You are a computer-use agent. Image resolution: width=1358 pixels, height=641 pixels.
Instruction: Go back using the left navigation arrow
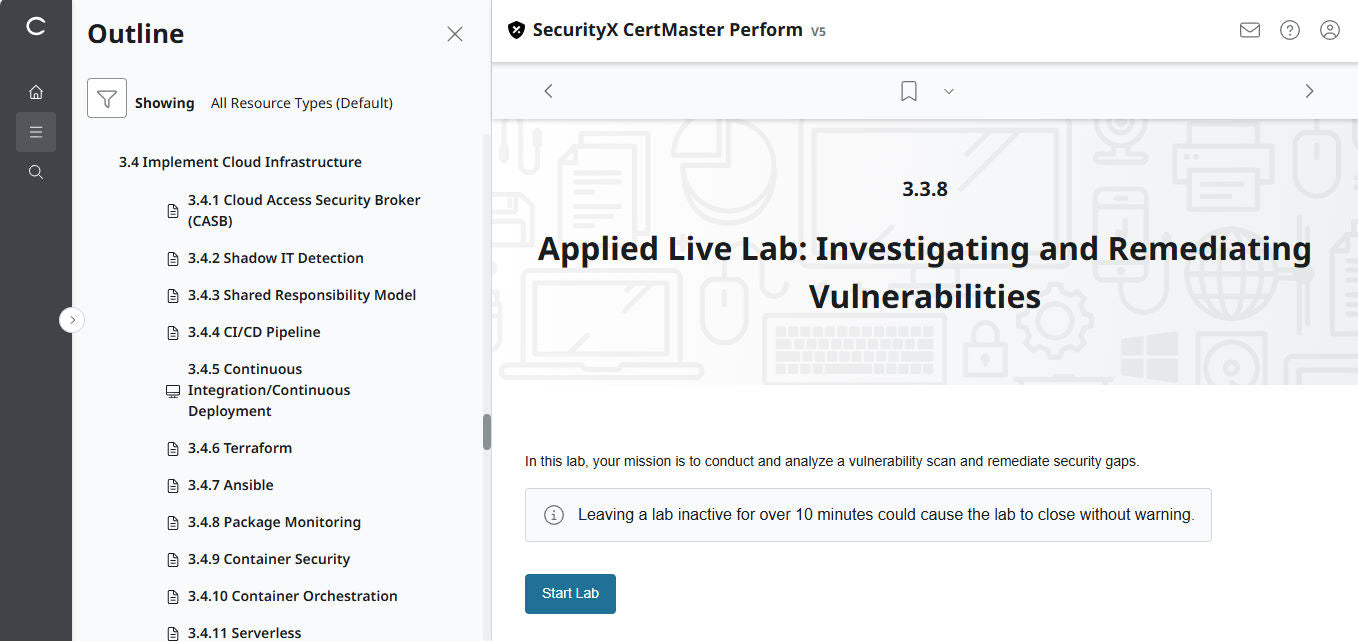pos(548,90)
